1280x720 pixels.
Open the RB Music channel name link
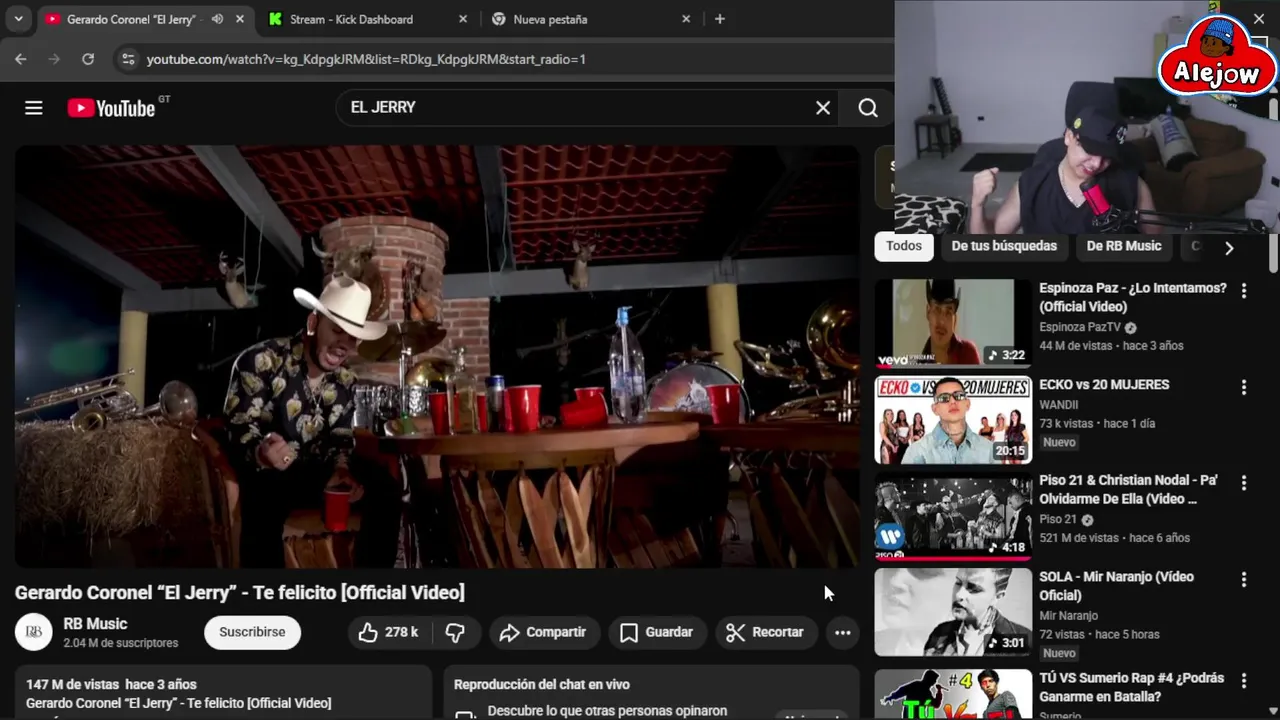click(95, 624)
